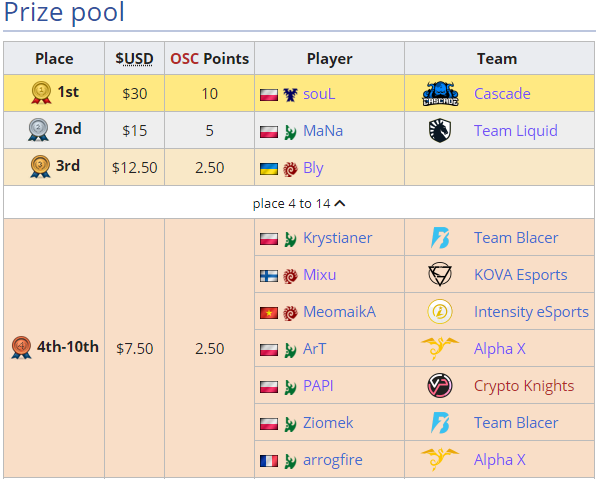Image resolution: width=596 pixels, height=479 pixels.
Task: Click the Cascade team logo icon
Action: (x=440, y=94)
